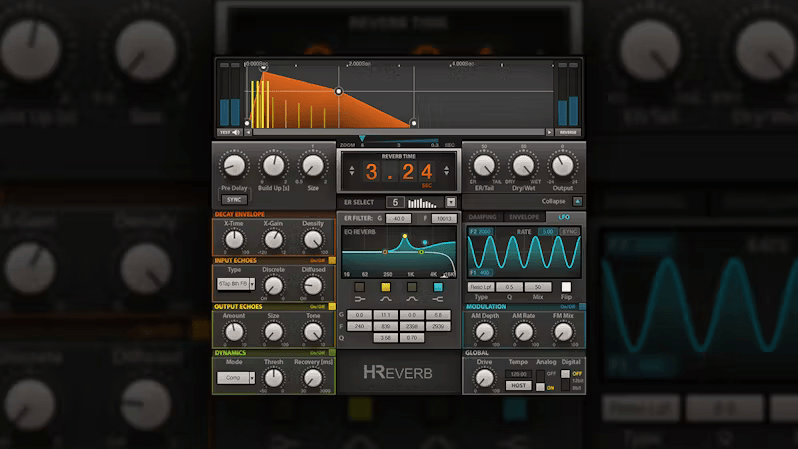Click the ER/Tail balance knob
This screenshot has height=449, width=798.
point(484,165)
